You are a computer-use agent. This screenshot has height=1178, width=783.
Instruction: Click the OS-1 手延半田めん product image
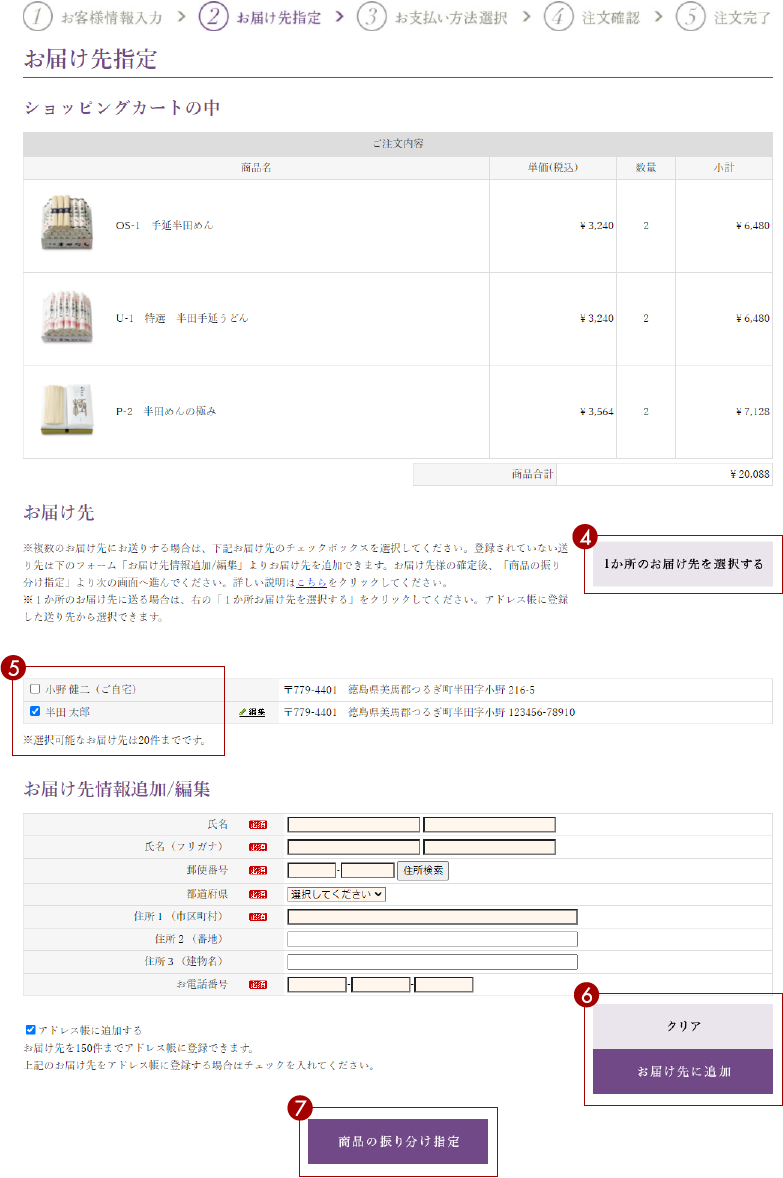(66, 224)
